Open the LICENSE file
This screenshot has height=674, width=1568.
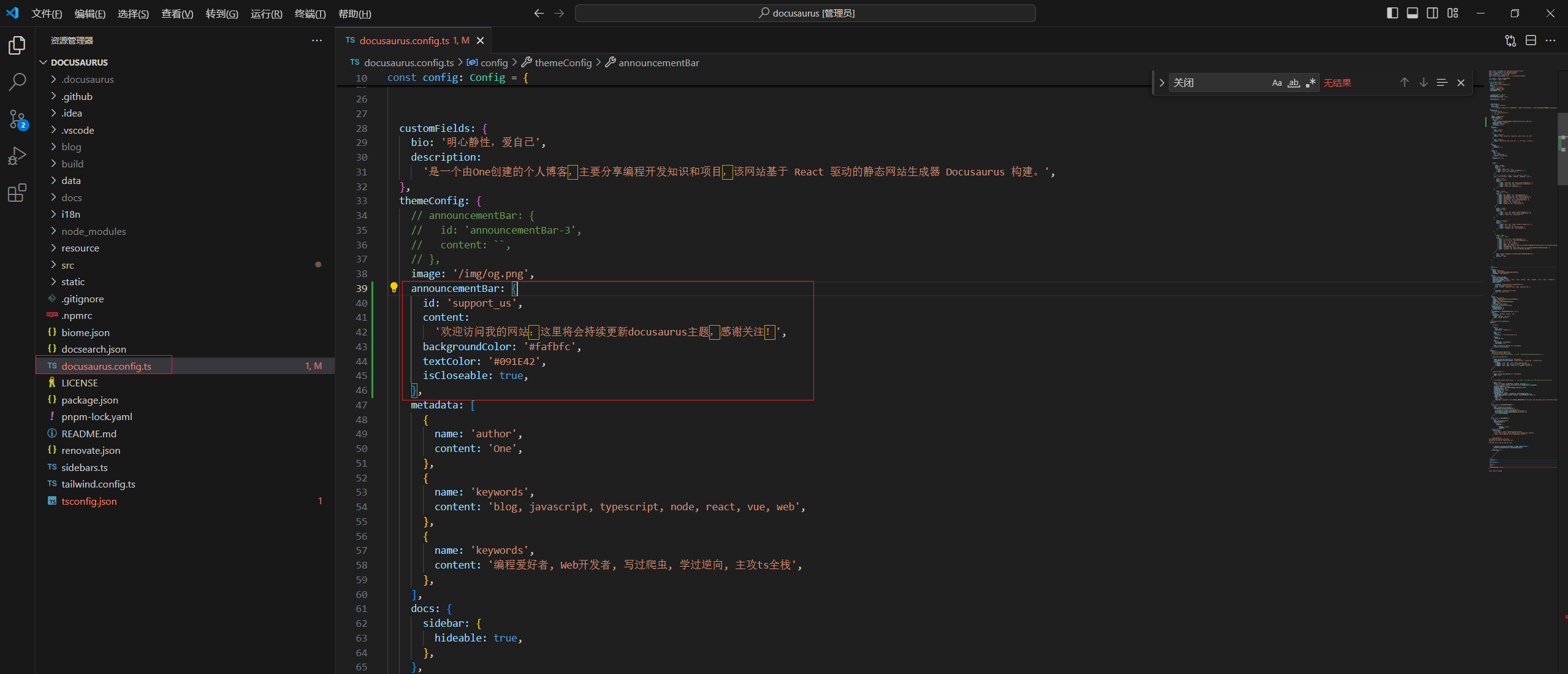coord(185,383)
